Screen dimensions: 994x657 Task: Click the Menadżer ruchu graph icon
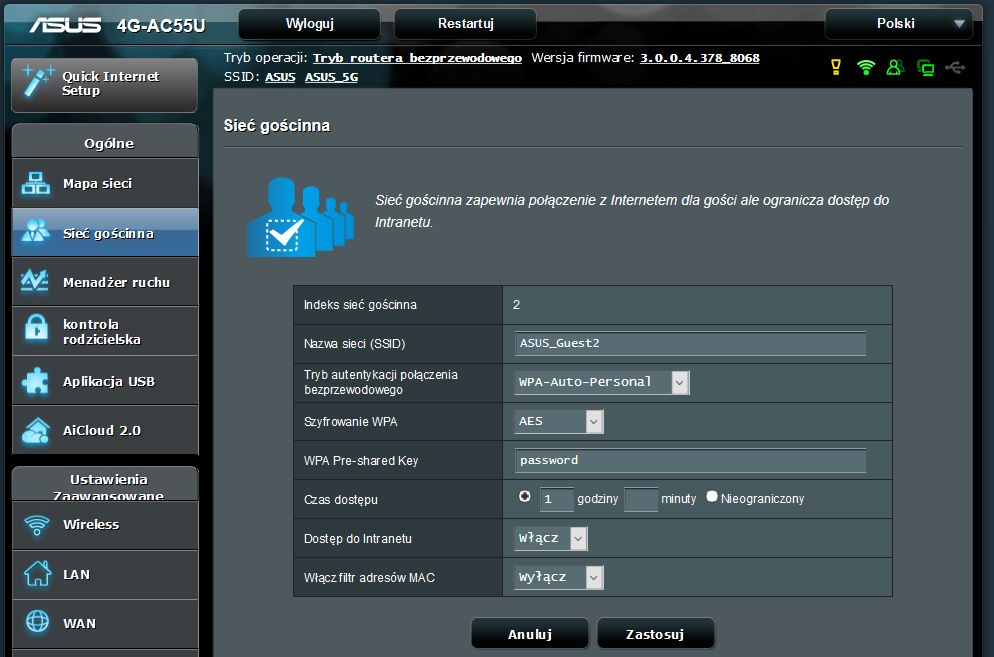(35, 280)
